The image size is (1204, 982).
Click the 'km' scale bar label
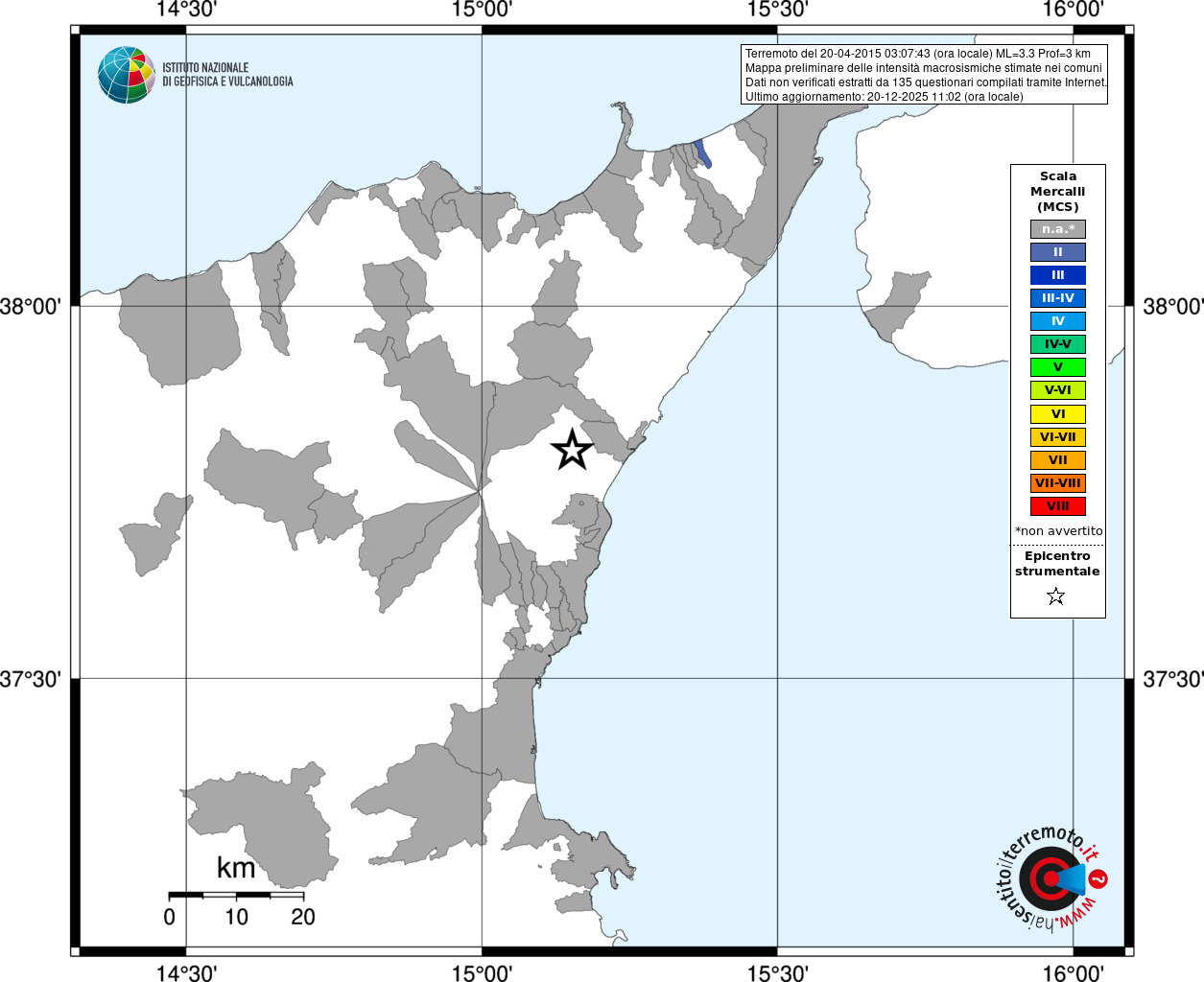pos(236,868)
